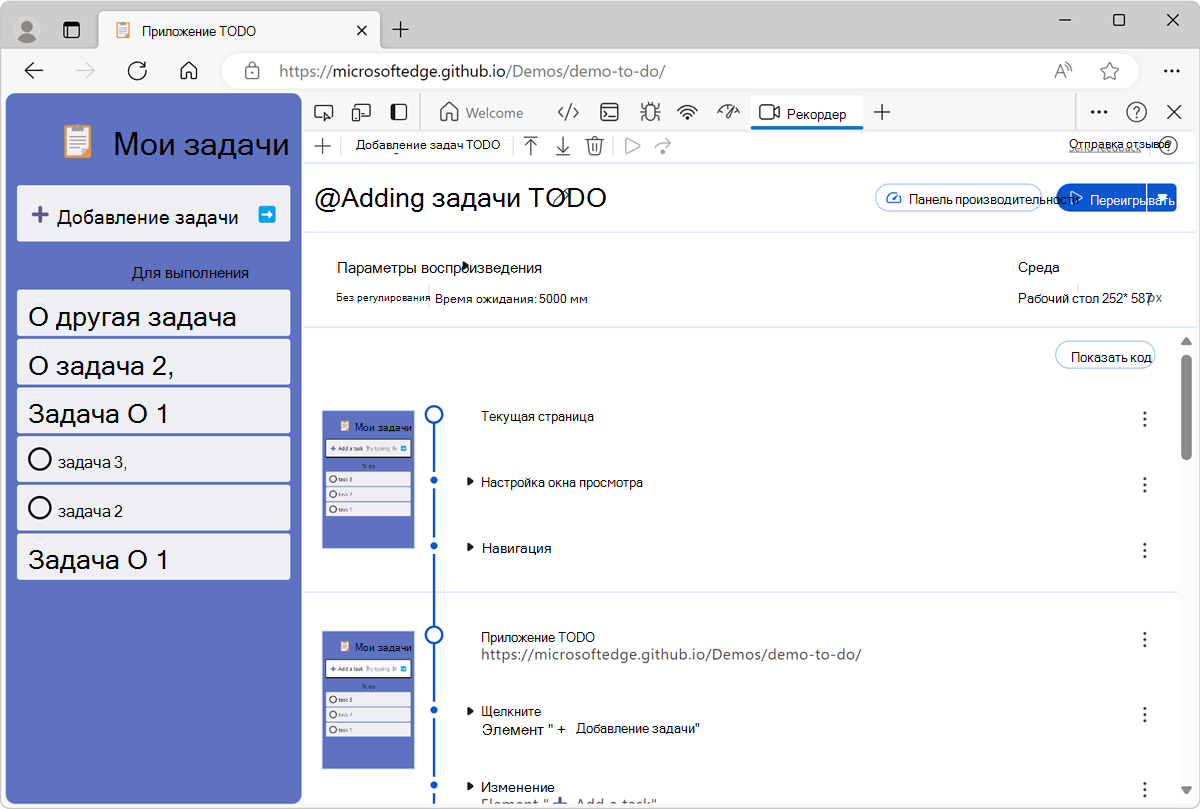
Task: Check the О другая задача item
Action: (153, 316)
